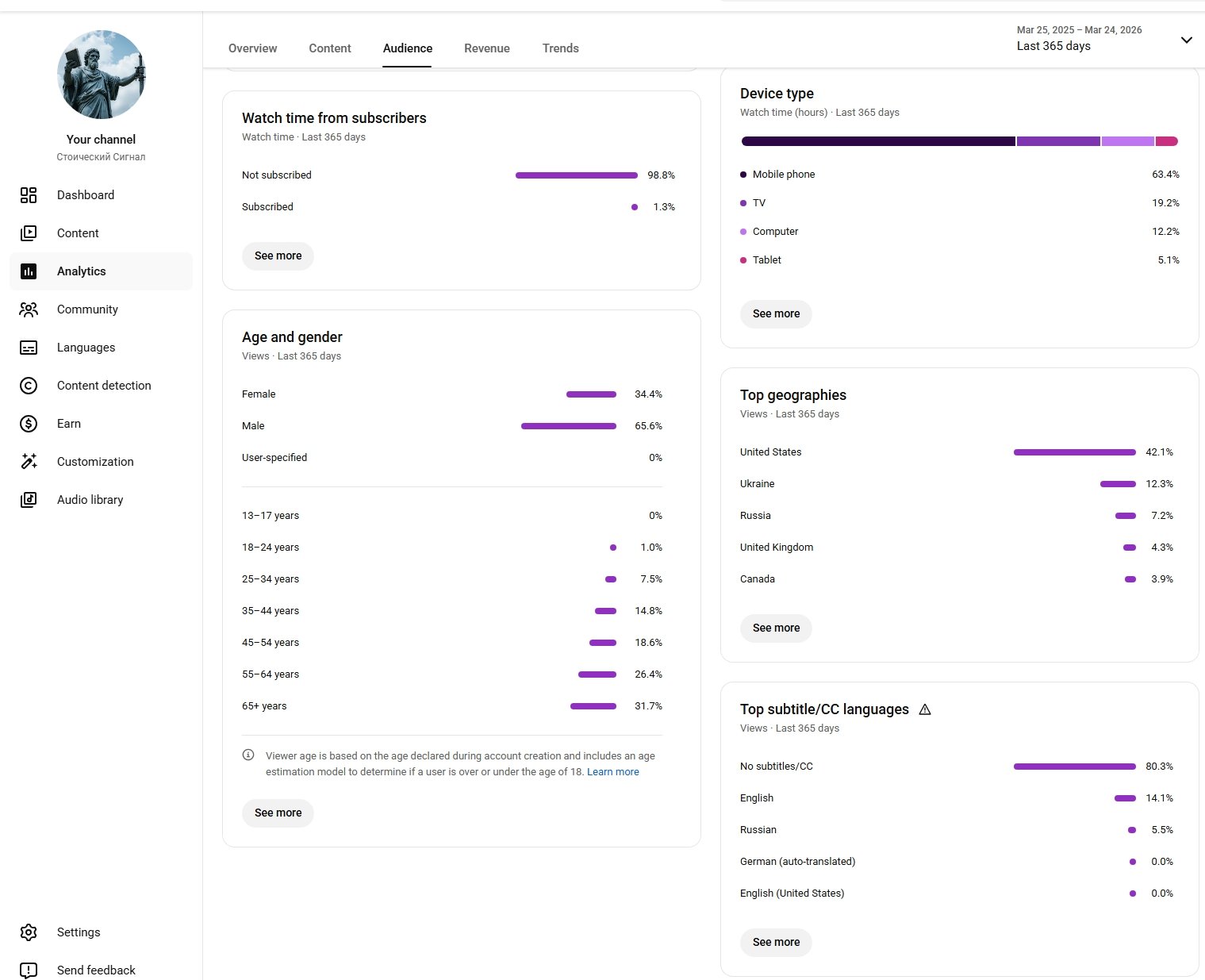Open Earn via dollar icon
1205x980 pixels.
coord(29,424)
